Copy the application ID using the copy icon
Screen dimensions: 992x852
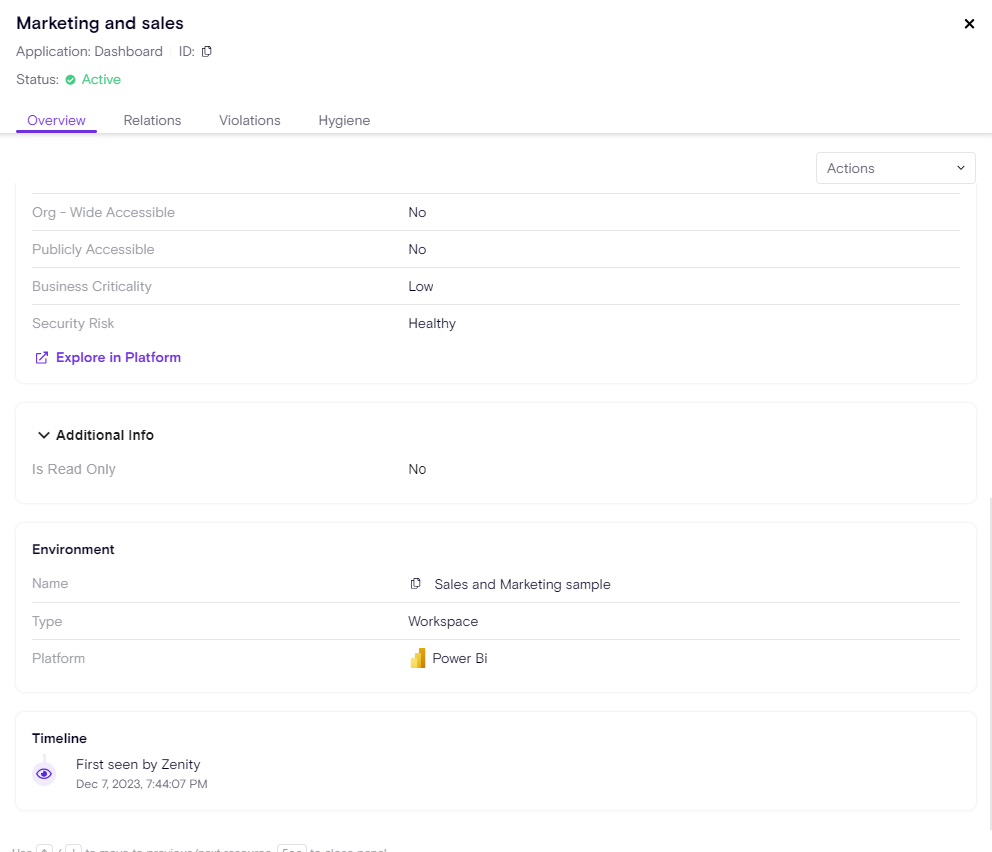[207, 51]
